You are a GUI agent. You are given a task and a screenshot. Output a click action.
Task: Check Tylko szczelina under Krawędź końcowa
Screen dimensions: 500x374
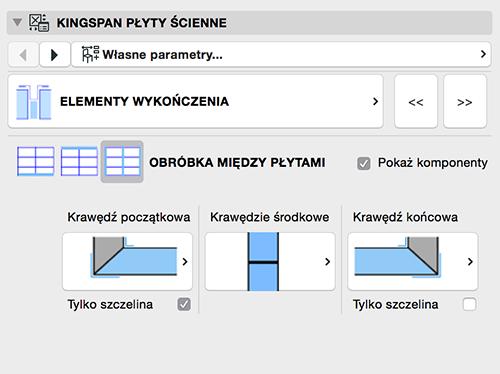(x=469, y=304)
